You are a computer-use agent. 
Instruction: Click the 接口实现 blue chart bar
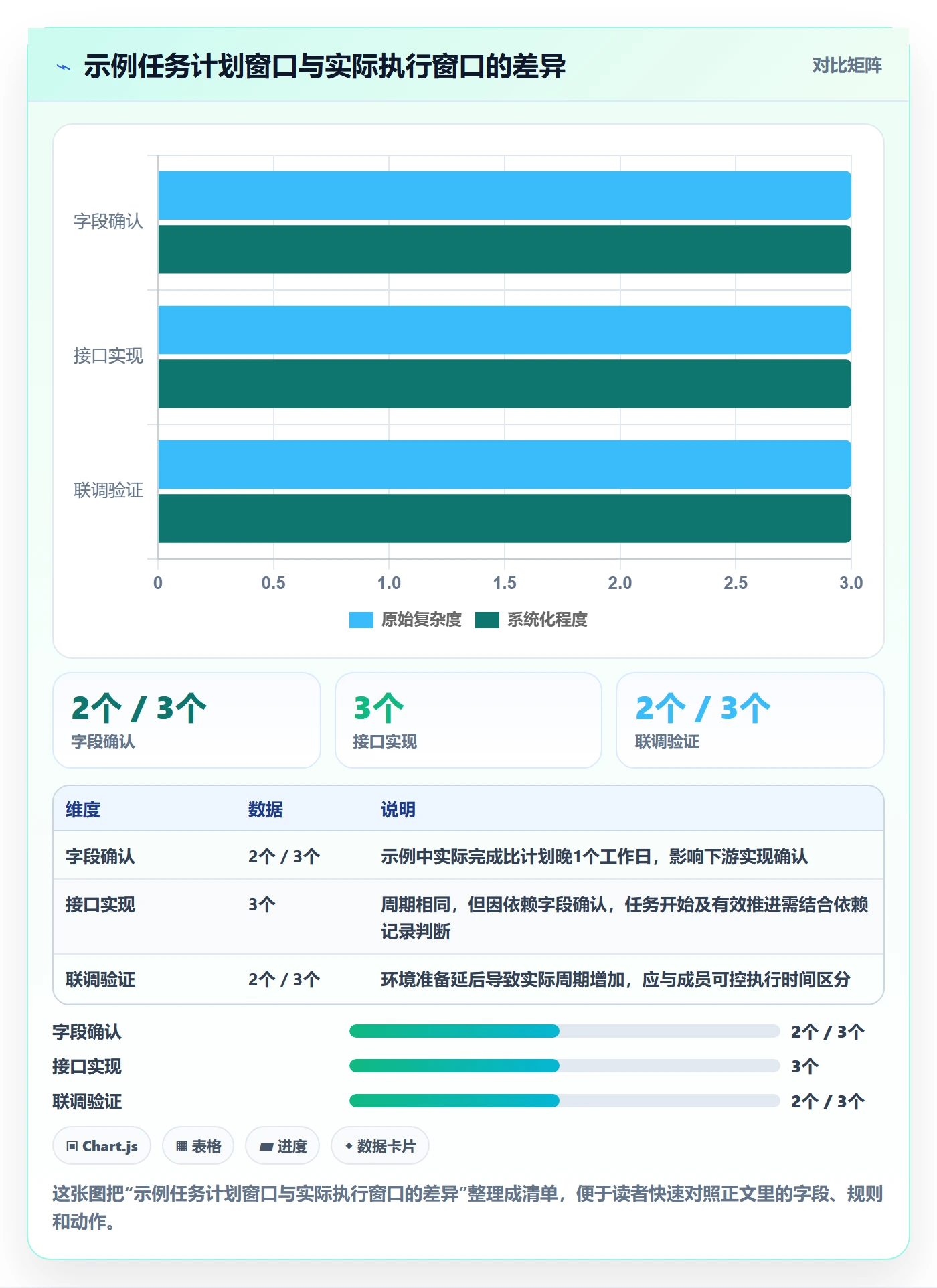pyautogui.click(x=505, y=330)
